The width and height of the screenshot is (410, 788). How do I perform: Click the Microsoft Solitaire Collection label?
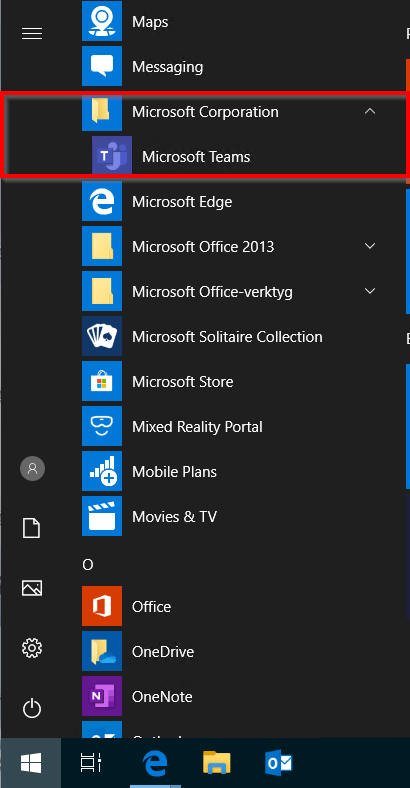click(227, 337)
